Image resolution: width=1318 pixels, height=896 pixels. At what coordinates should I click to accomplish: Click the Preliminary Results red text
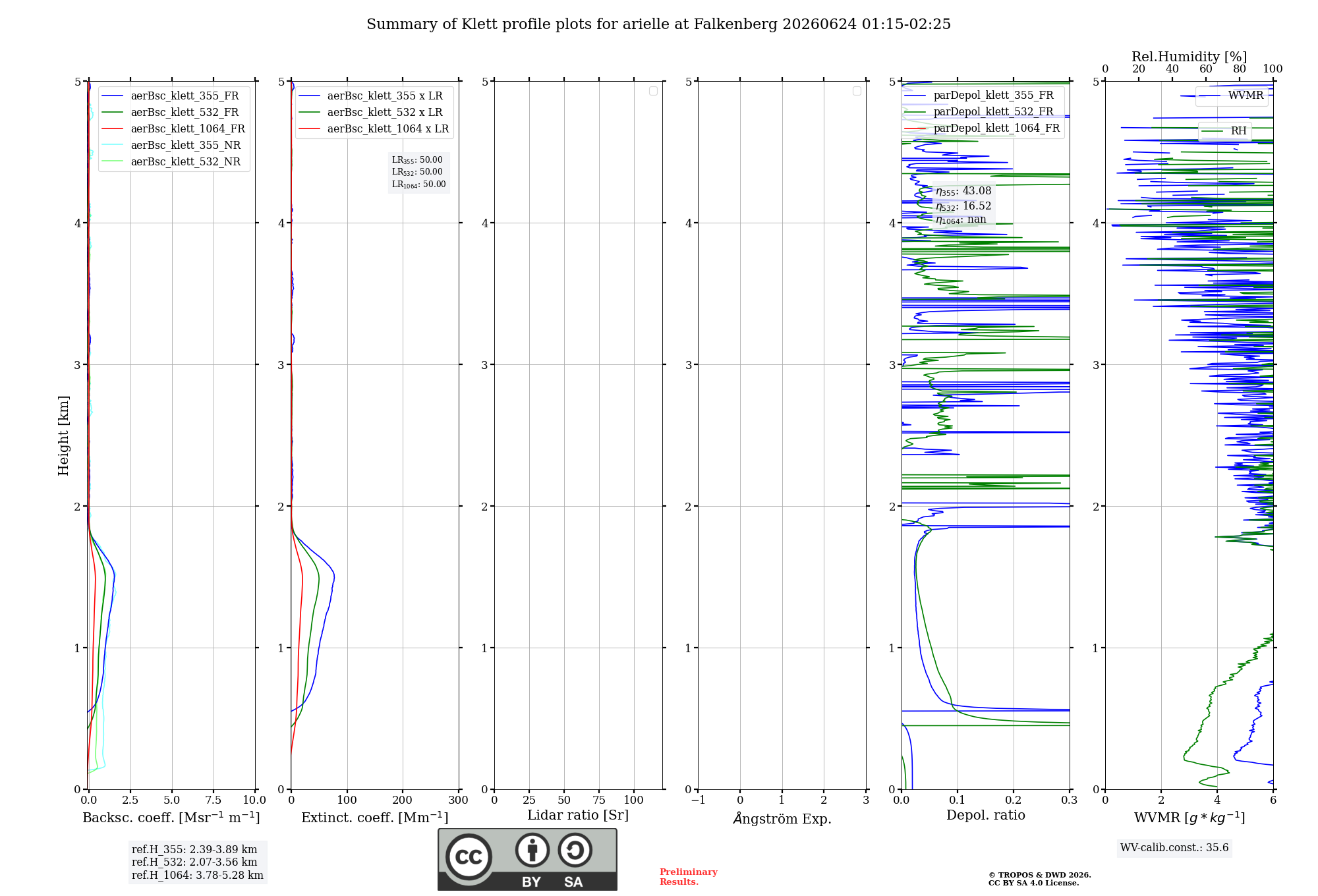tap(689, 877)
